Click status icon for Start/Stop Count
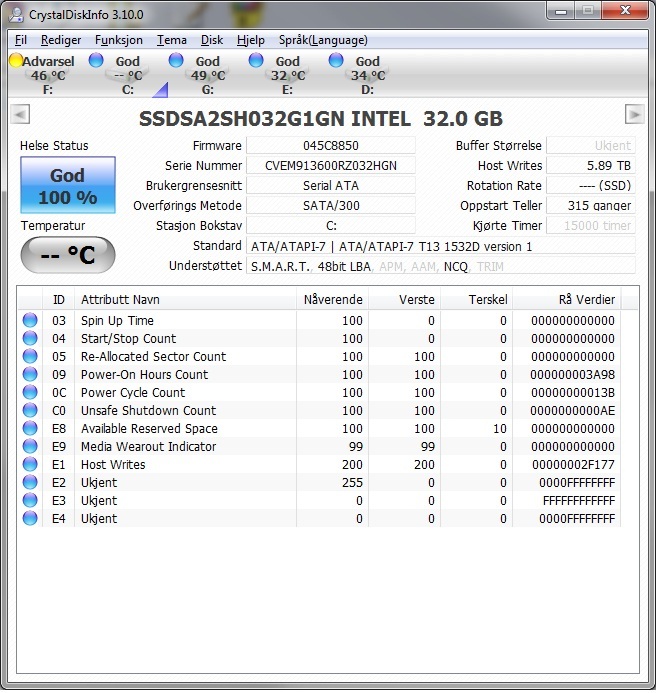This screenshot has width=658, height=693. coord(30,338)
